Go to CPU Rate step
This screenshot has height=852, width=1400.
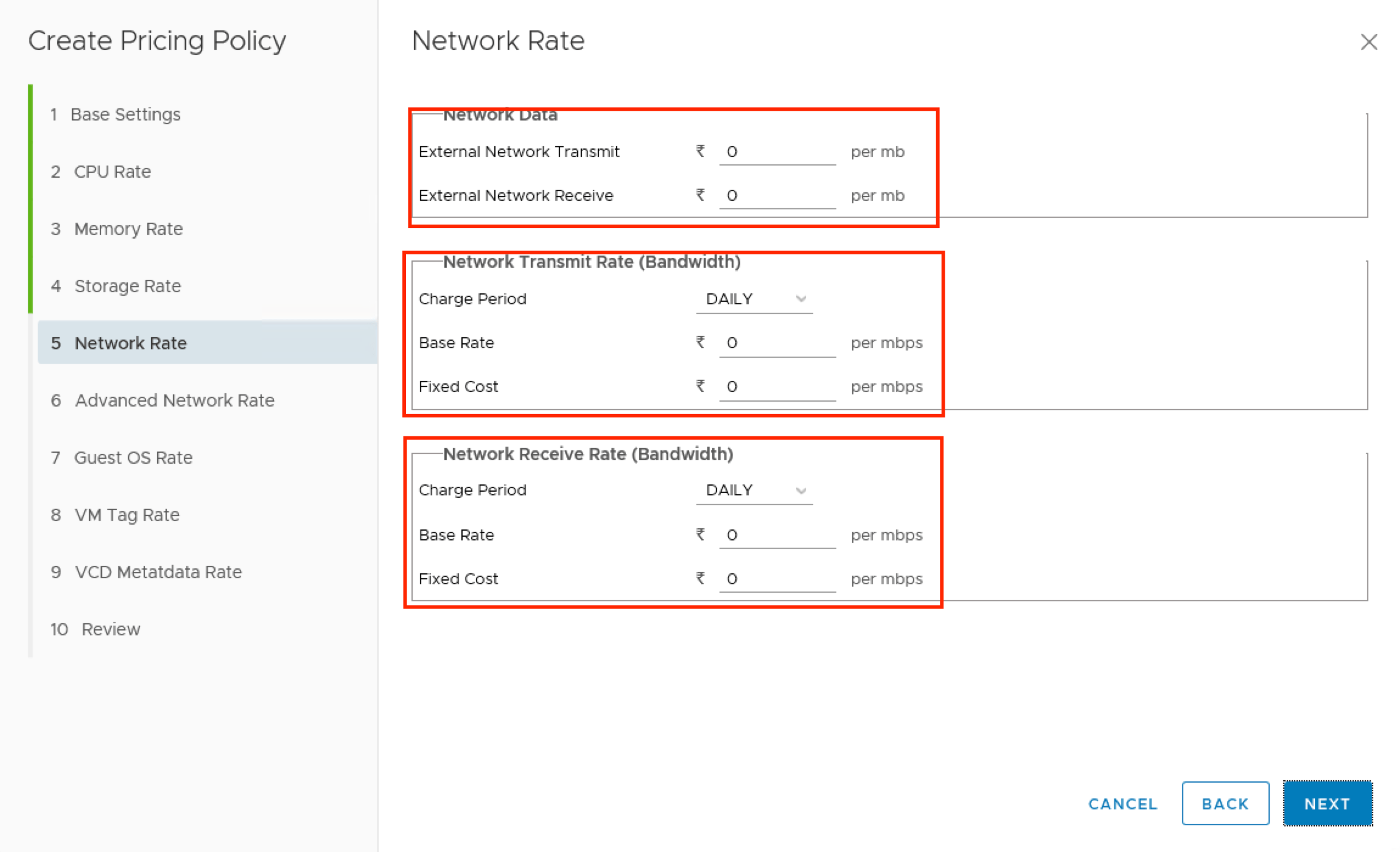(112, 172)
